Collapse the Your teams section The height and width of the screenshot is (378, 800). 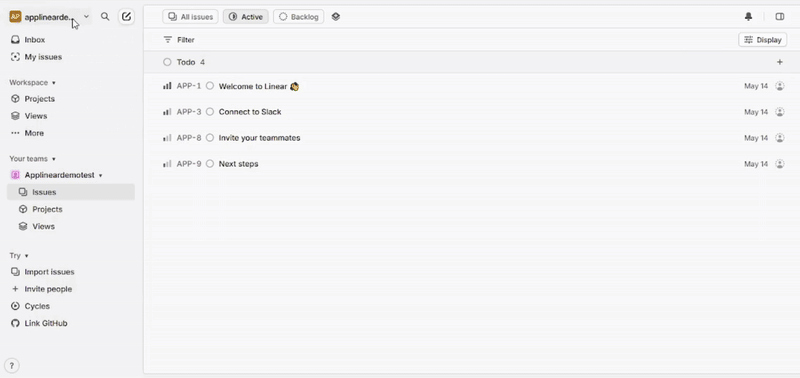[33, 159]
